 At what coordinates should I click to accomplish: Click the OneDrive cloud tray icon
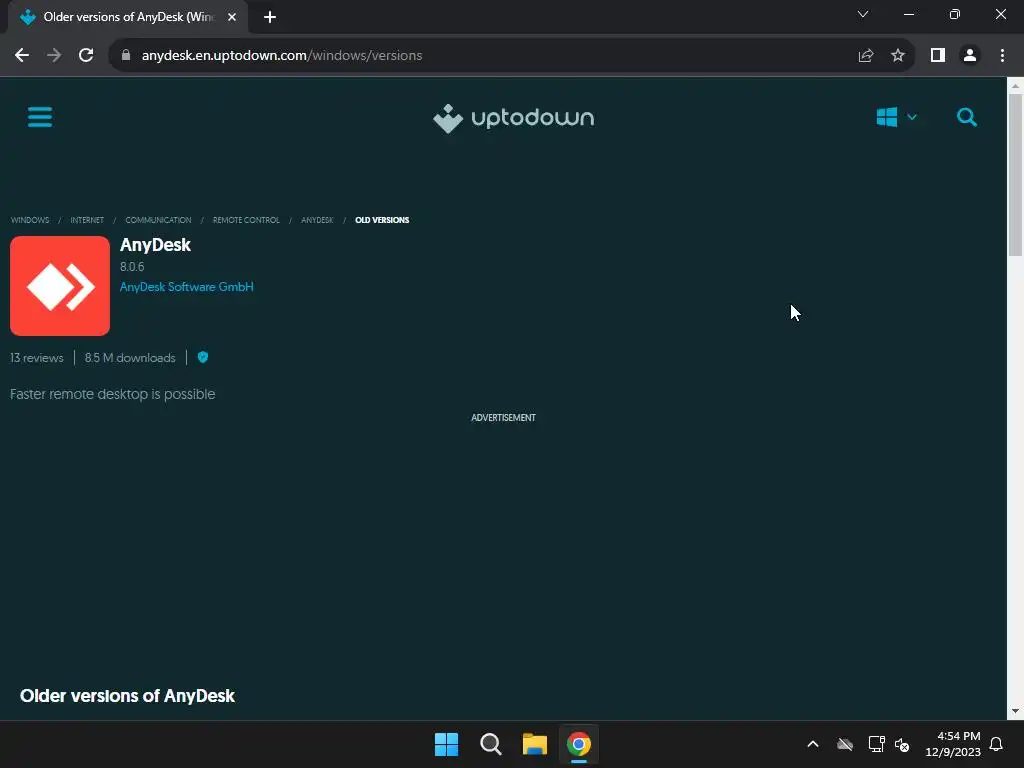coord(845,744)
